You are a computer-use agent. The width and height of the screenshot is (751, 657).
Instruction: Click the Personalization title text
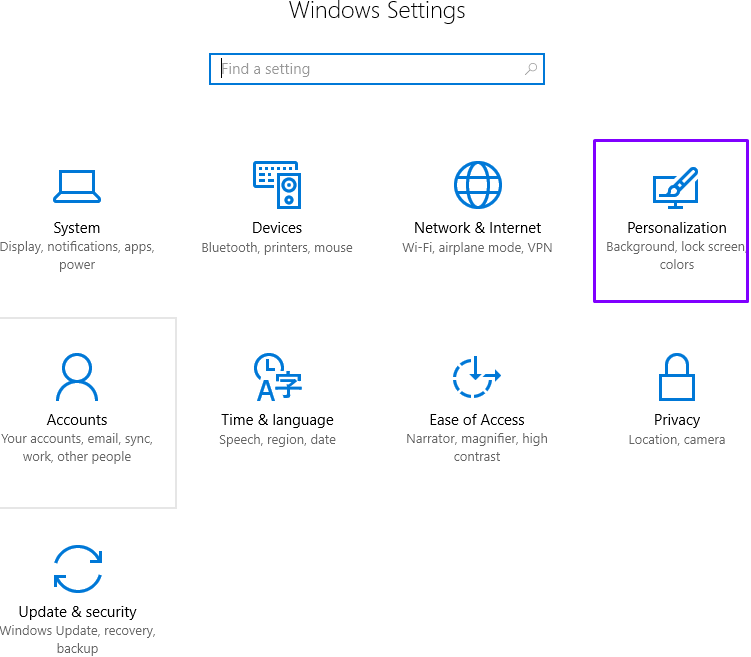click(x=676, y=228)
